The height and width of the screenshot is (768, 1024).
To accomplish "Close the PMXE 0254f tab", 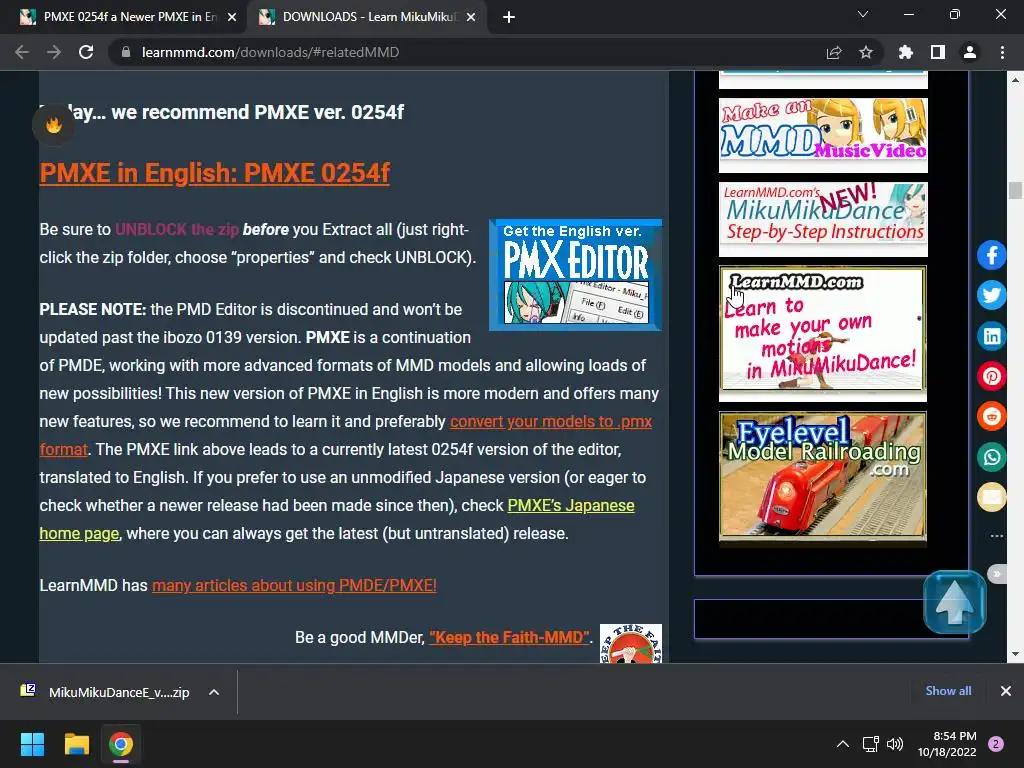I will tap(232, 17).
